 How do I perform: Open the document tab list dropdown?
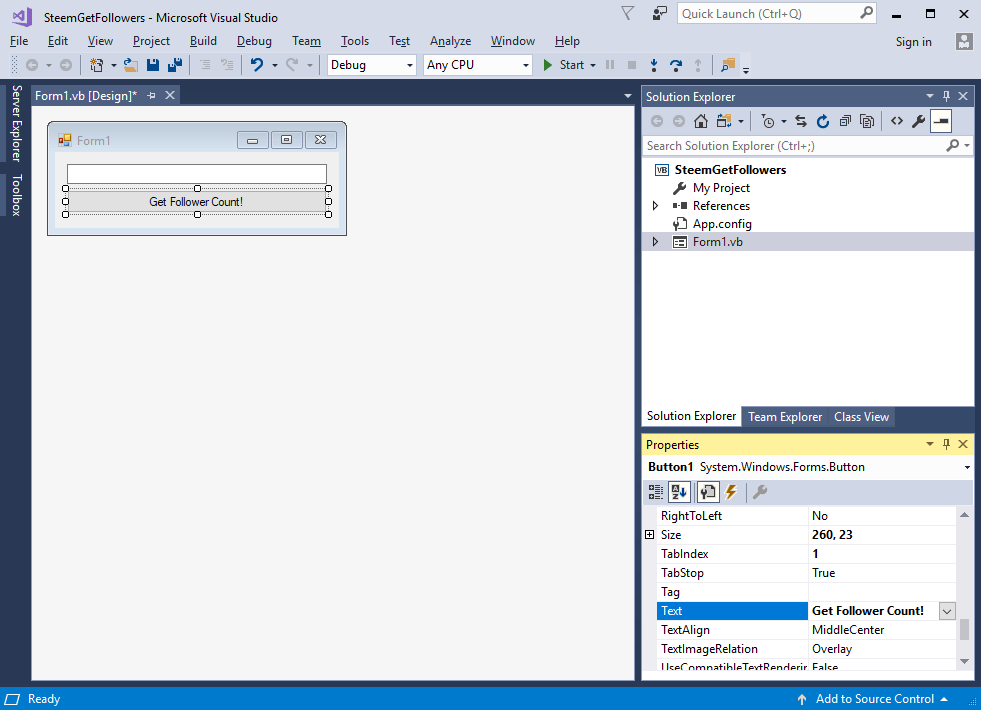(x=628, y=96)
